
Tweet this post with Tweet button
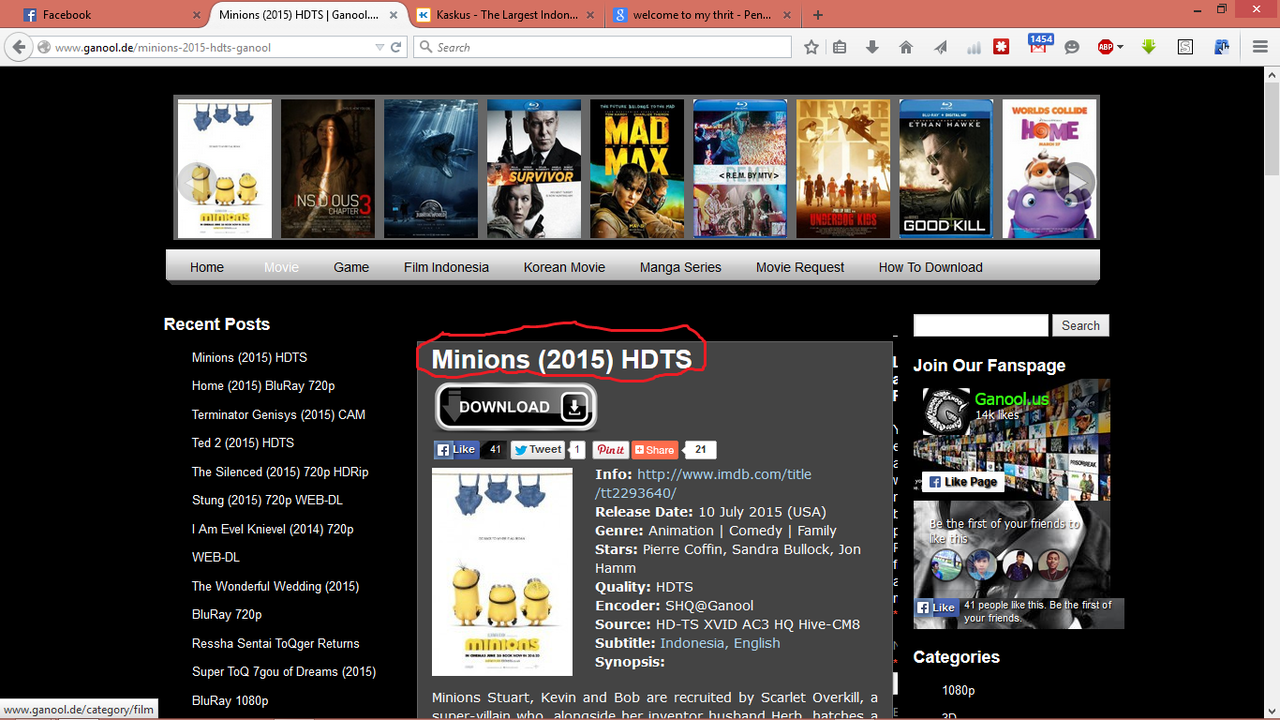click(x=538, y=450)
